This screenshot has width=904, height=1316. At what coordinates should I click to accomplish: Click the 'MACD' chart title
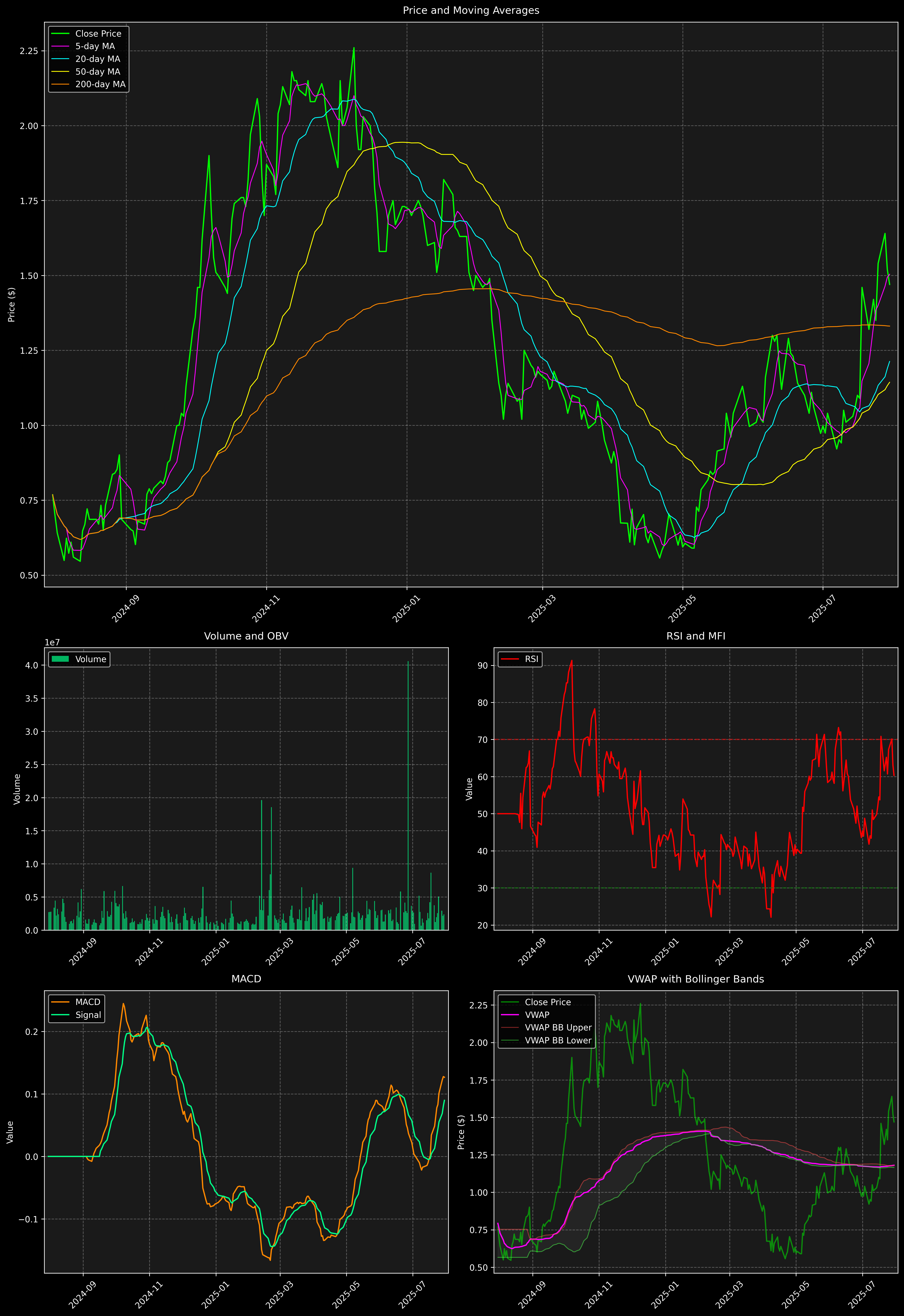tap(246, 979)
